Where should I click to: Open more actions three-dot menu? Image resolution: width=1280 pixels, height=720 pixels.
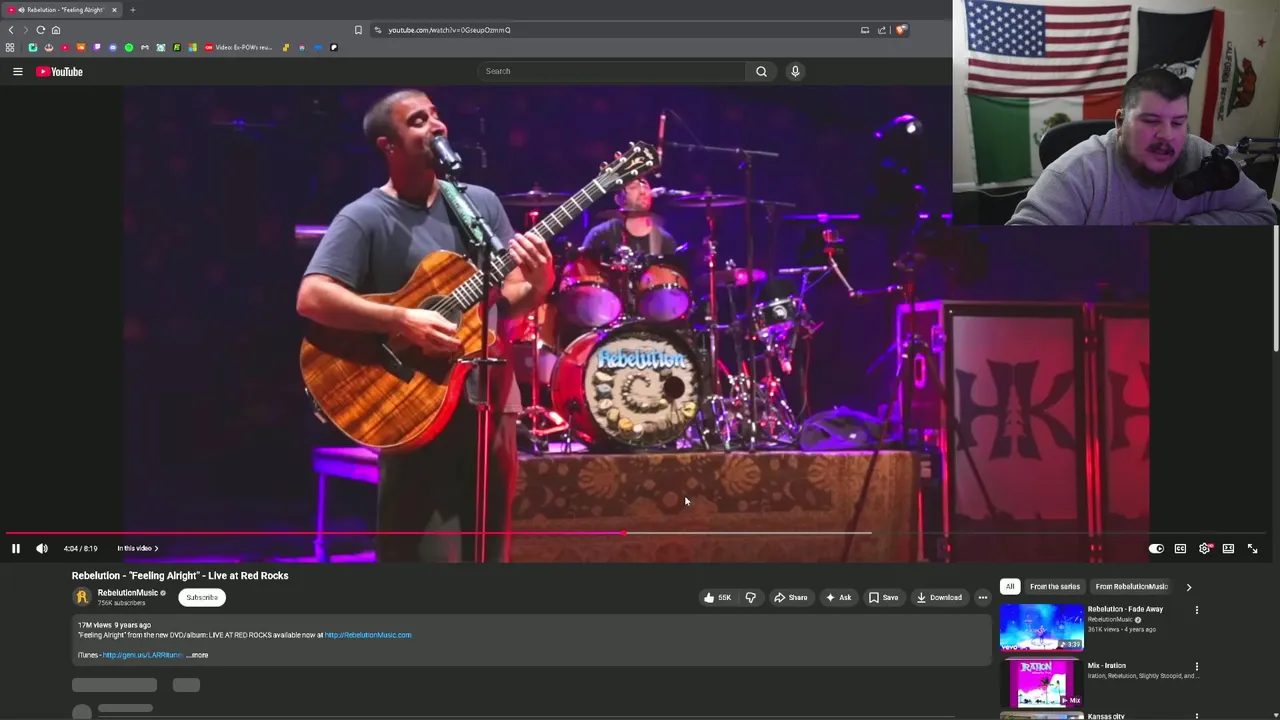982,597
